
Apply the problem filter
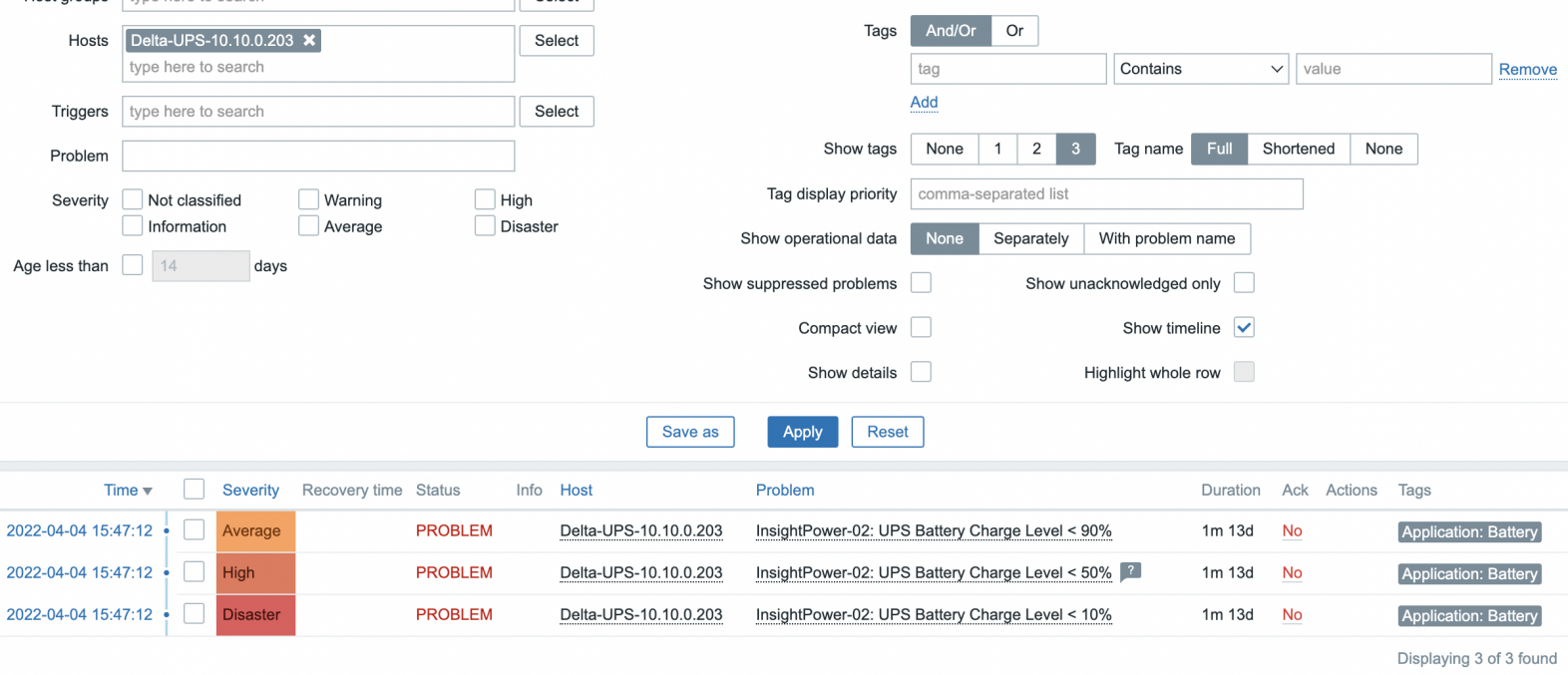[802, 432]
